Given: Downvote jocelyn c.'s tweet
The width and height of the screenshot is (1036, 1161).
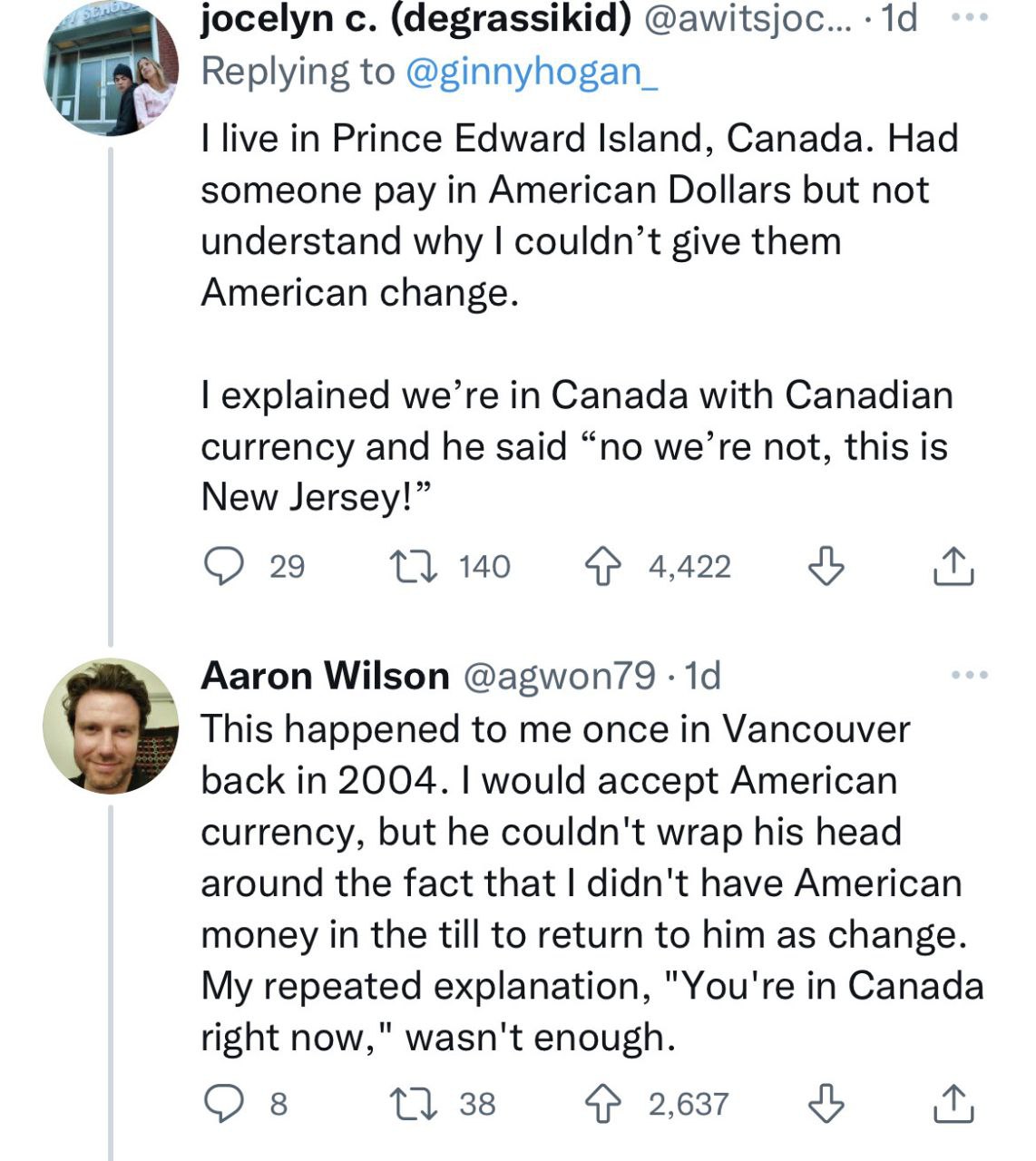Looking at the screenshot, I should coord(826,567).
